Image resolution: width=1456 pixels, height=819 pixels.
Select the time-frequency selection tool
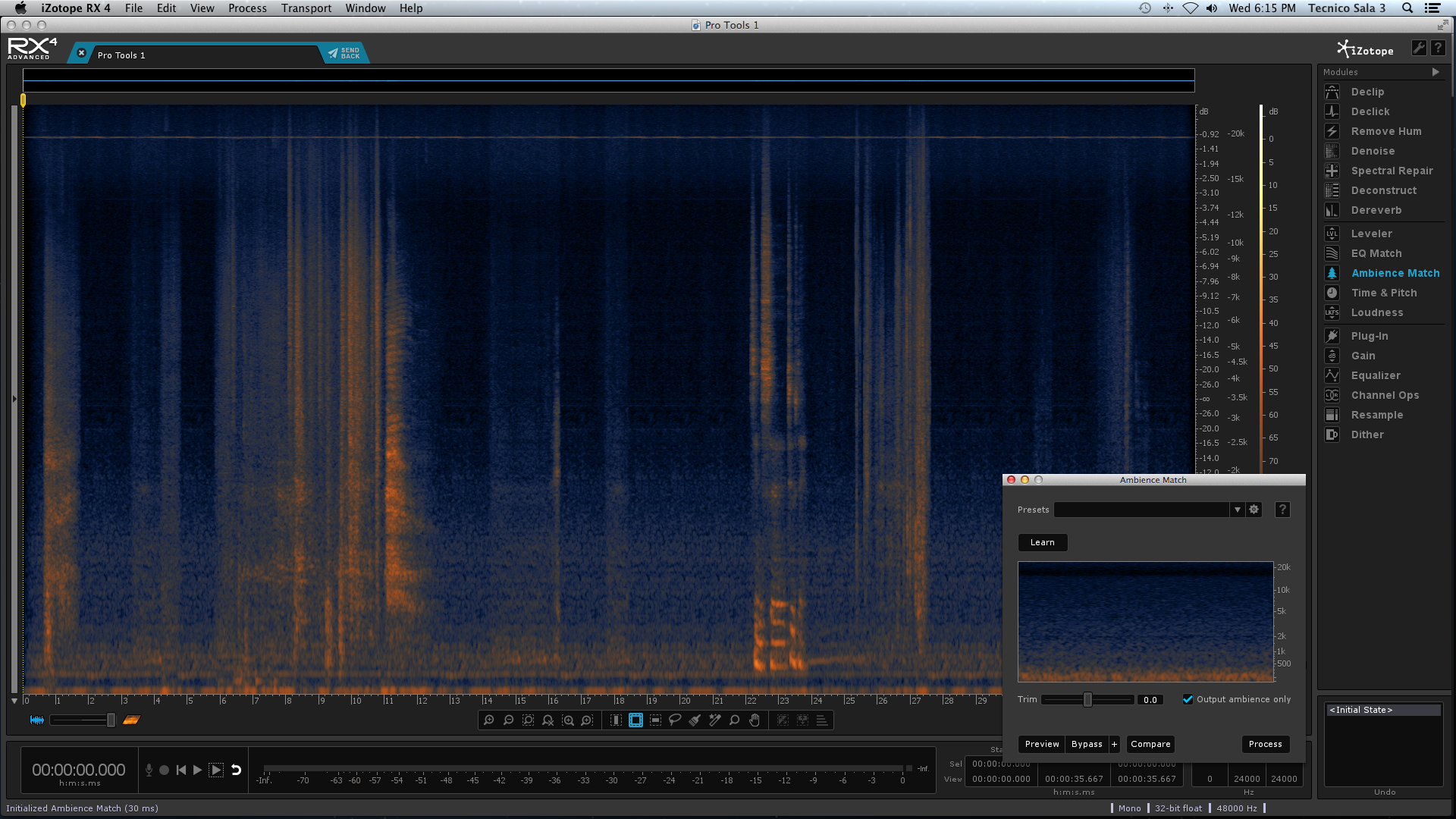(635, 720)
